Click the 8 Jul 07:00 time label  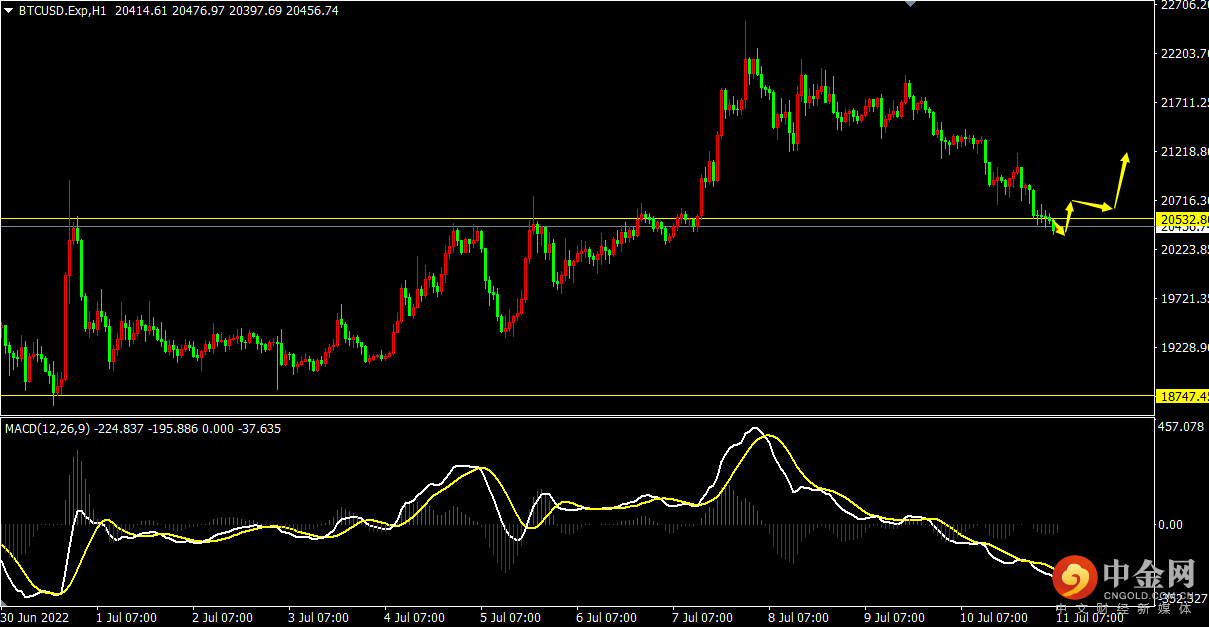pos(798,617)
